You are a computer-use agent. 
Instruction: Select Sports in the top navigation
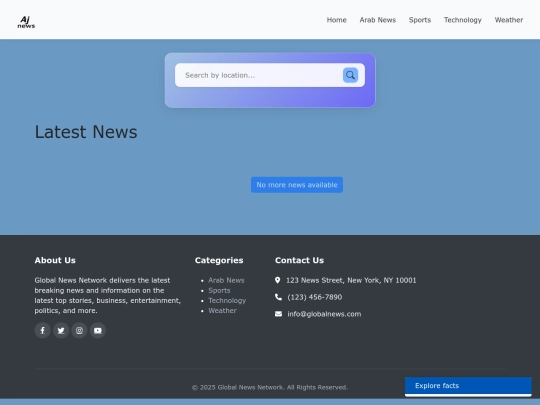click(420, 20)
